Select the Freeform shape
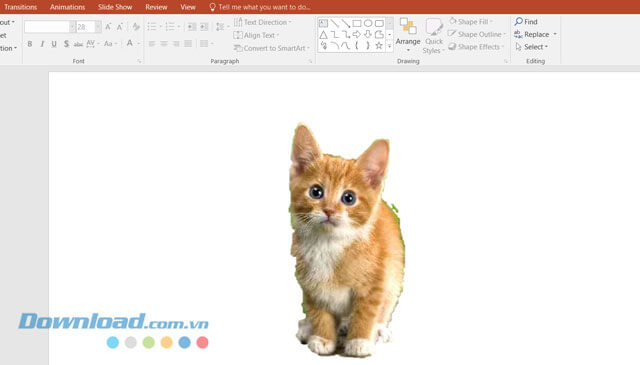Image resolution: width=640 pixels, height=365 pixels. [379, 35]
